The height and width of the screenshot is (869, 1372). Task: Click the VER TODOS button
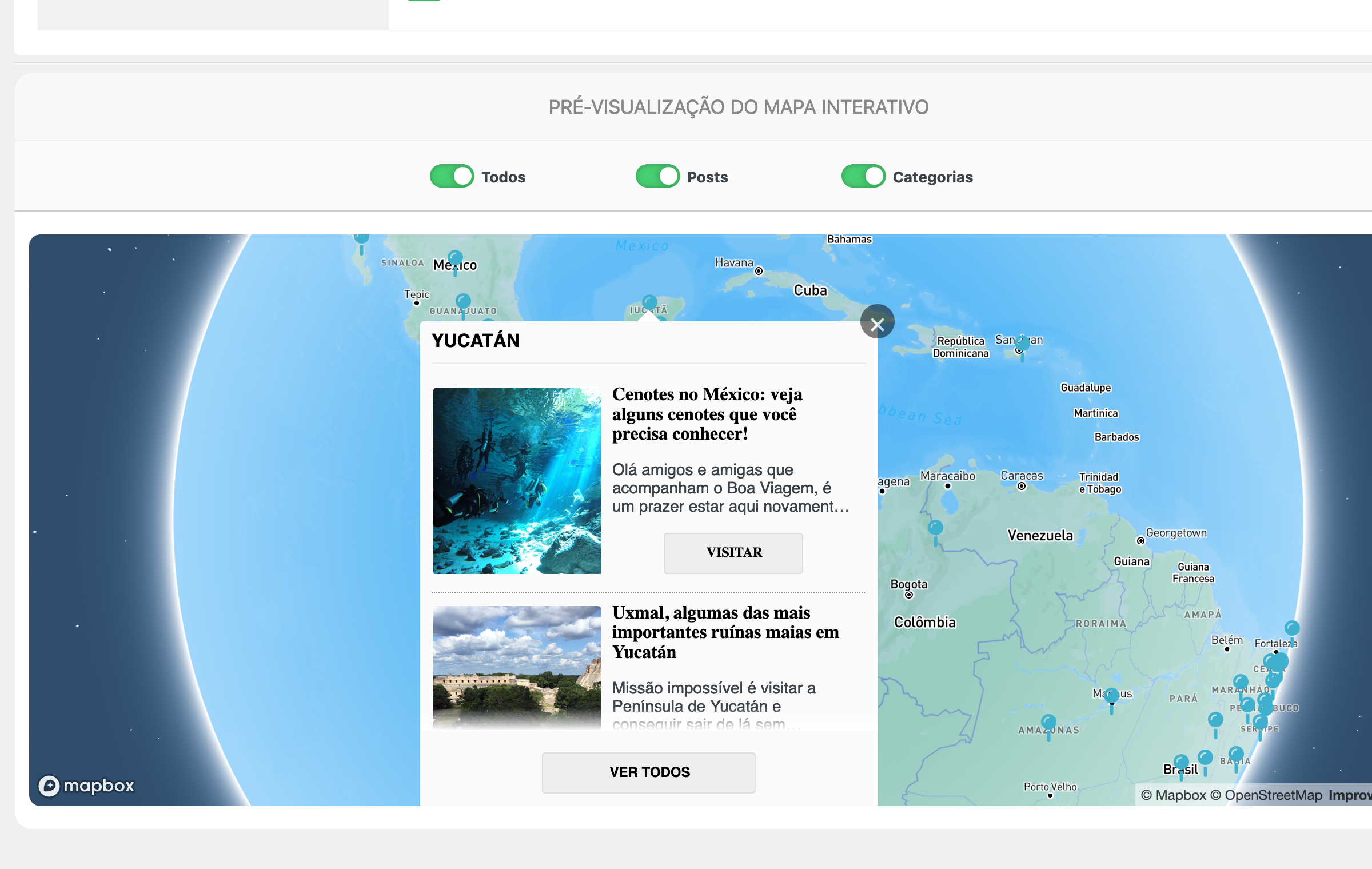648,772
